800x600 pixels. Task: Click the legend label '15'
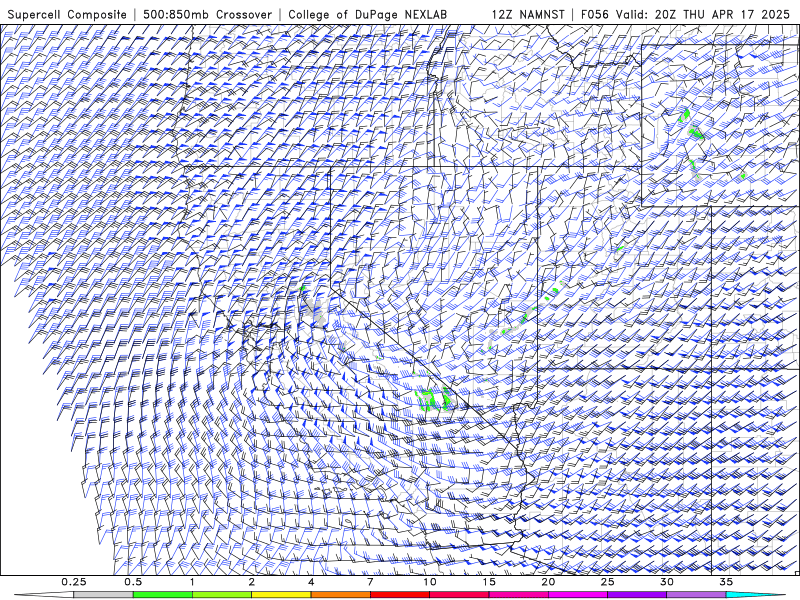tap(489, 582)
